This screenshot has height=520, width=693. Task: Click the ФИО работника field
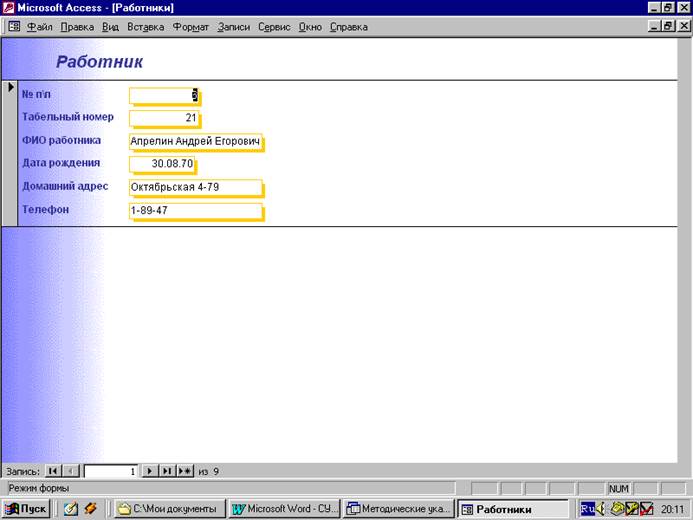[x=195, y=142]
